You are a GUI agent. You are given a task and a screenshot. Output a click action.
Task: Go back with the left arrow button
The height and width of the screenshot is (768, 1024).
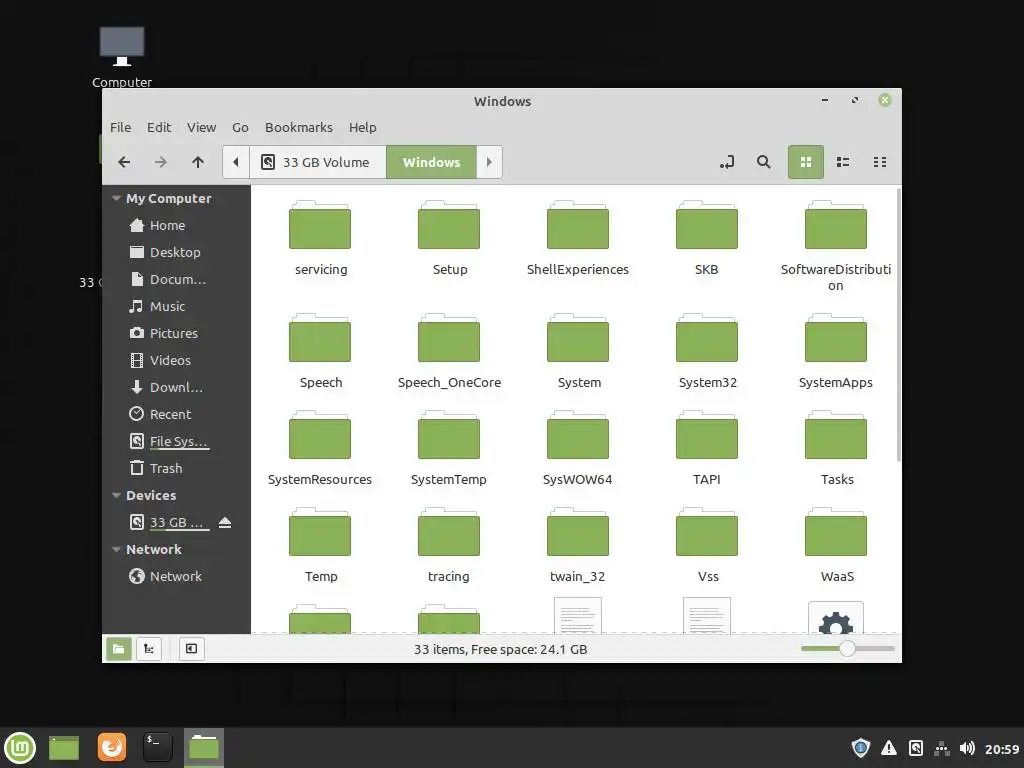[124, 162]
